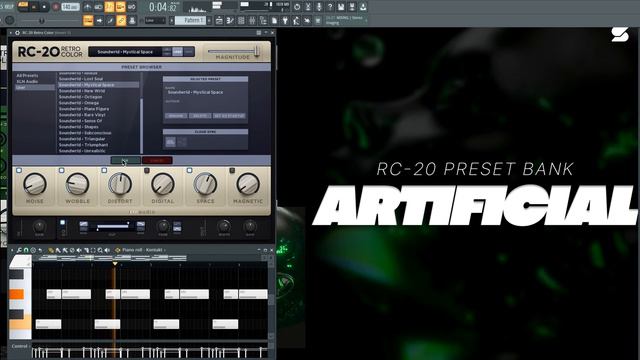Toggle the orange countdown-before-recording button
Screen dimensions: 640x360
click(109, 7)
